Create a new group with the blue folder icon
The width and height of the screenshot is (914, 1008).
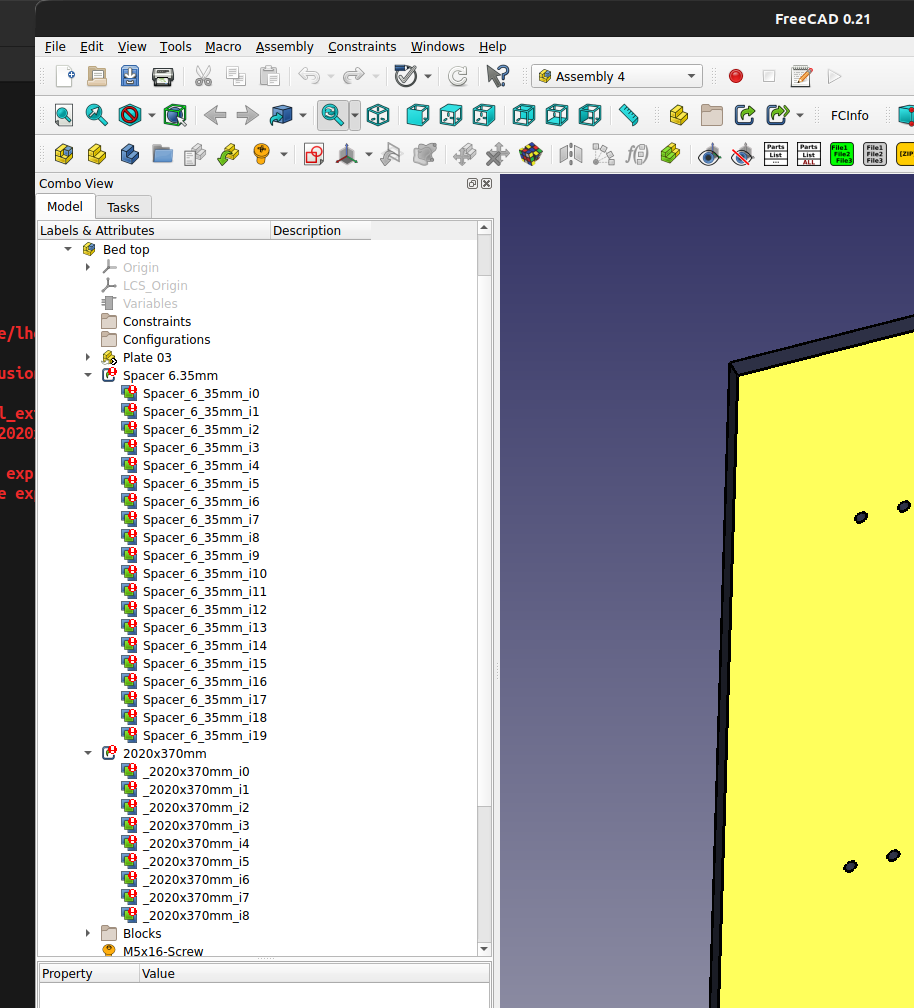click(x=162, y=154)
